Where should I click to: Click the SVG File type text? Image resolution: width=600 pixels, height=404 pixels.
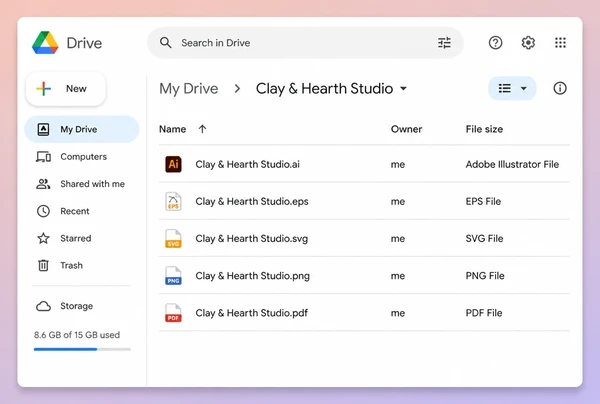coord(484,238)
